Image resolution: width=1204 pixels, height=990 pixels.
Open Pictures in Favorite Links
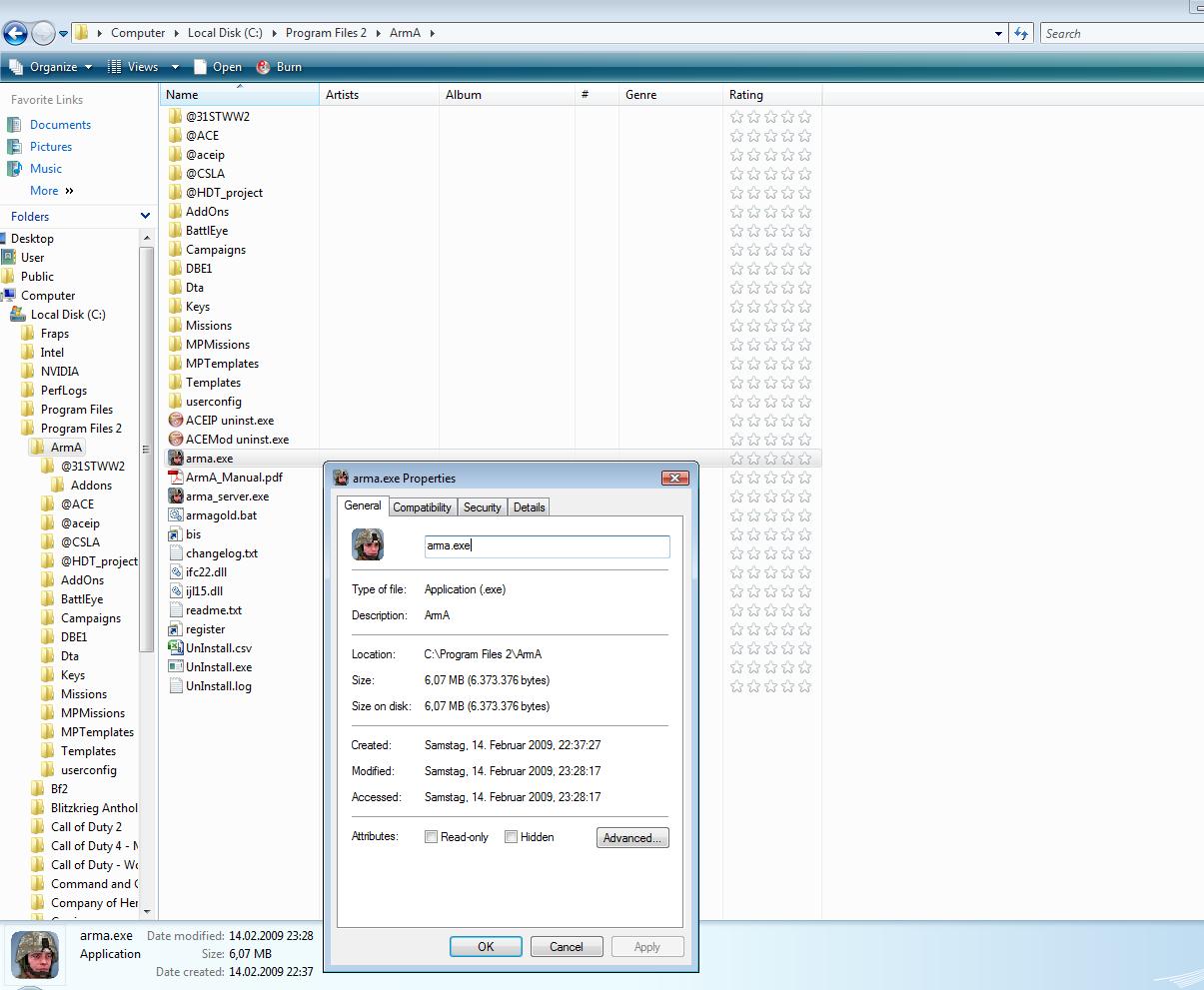50,147
